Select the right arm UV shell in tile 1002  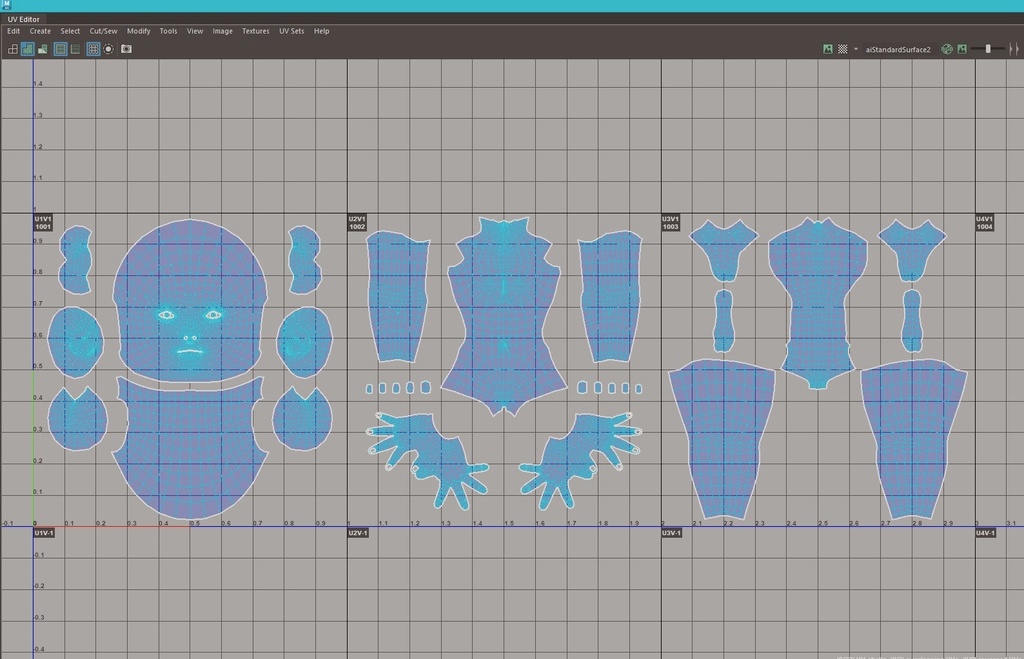(x=610, y=297)
